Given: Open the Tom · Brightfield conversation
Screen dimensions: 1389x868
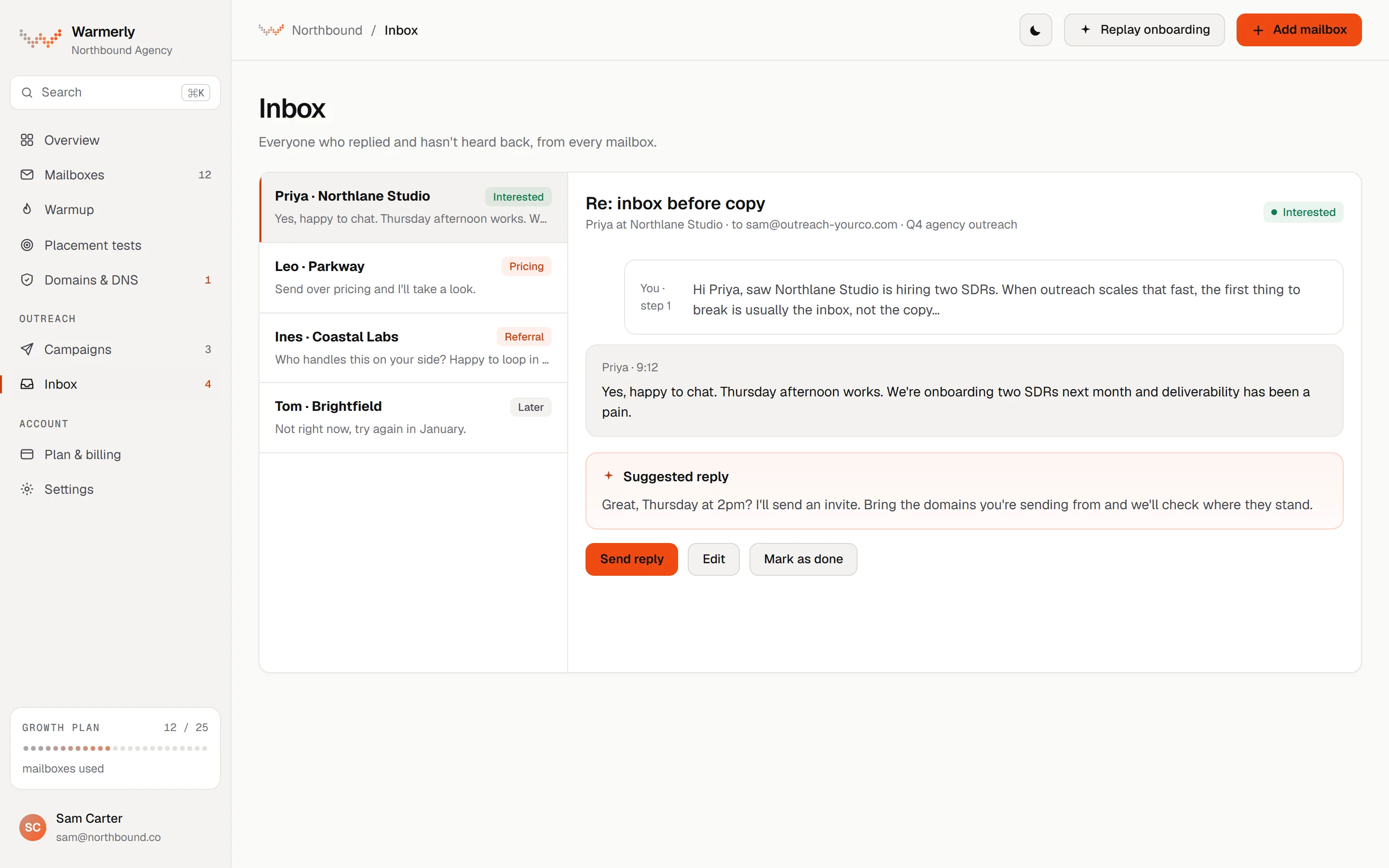Looking at the screenshot, I should pos(413,418).
